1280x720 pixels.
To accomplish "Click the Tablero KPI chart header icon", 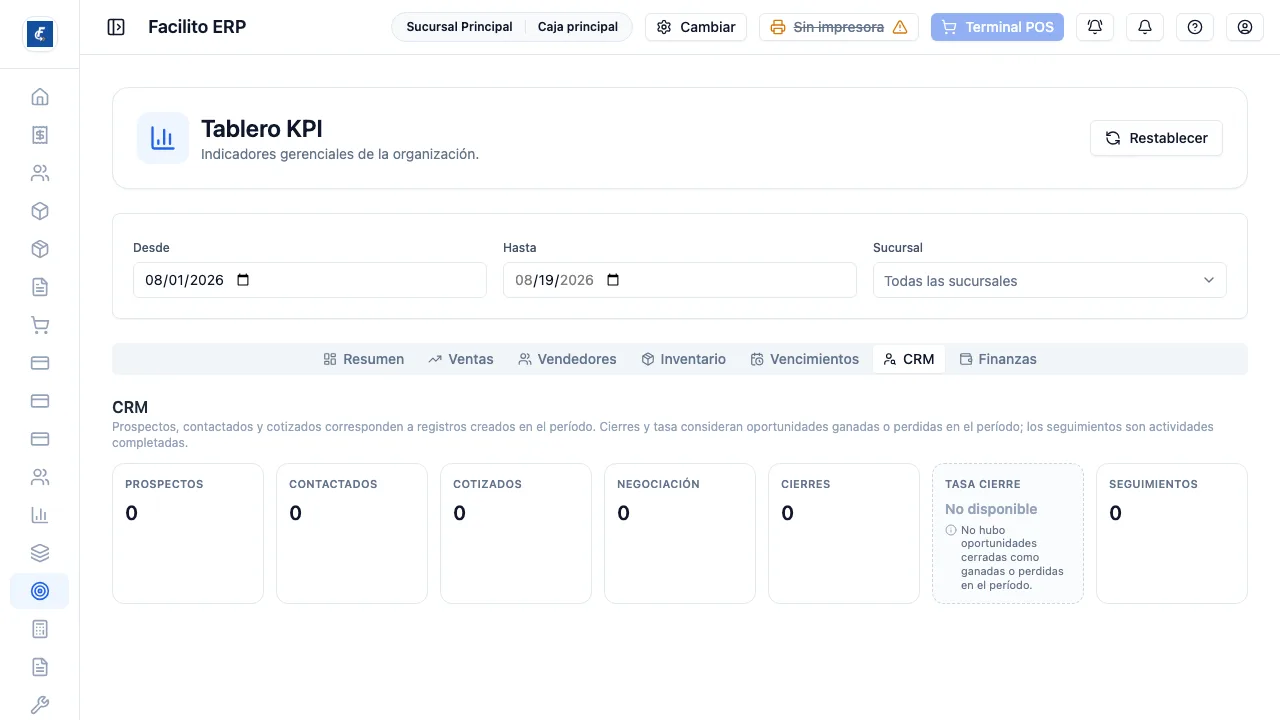I will 163,138.
